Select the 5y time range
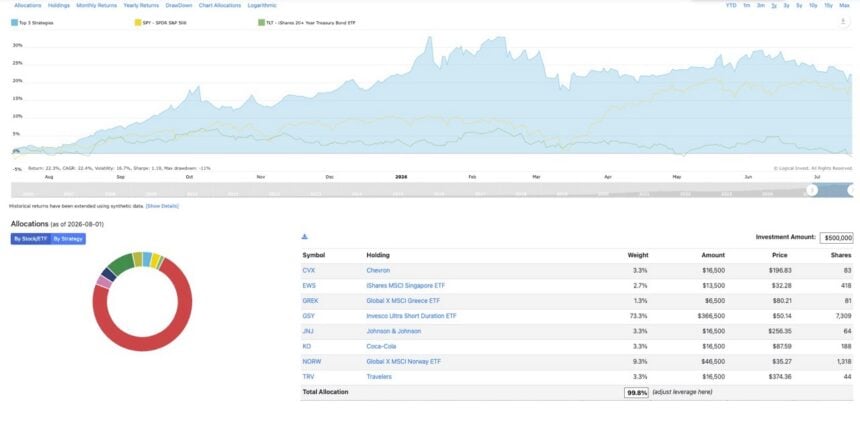The height and width of the screenshot is (423, 860). (799, 5)
